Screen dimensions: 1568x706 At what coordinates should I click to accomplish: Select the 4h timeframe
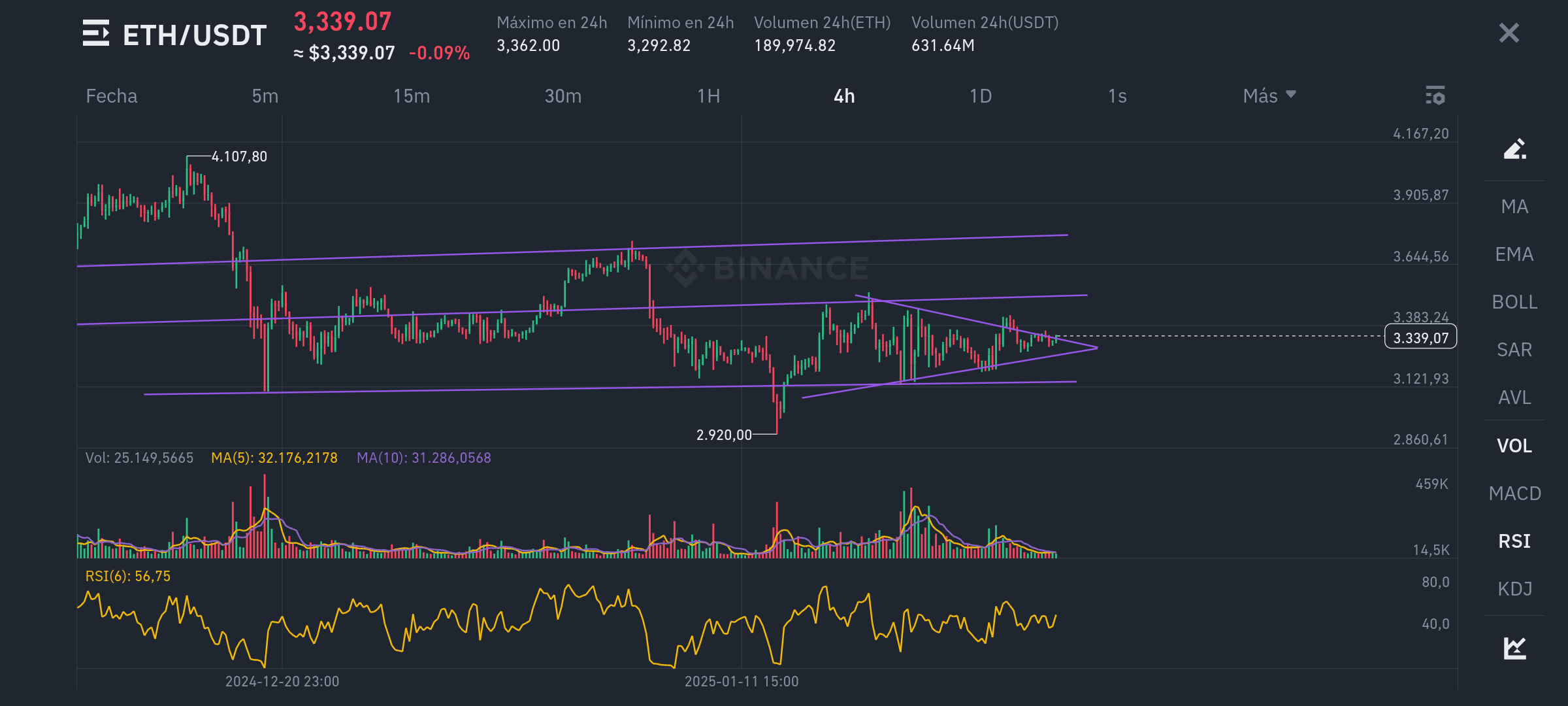click(x=844, y=96)
